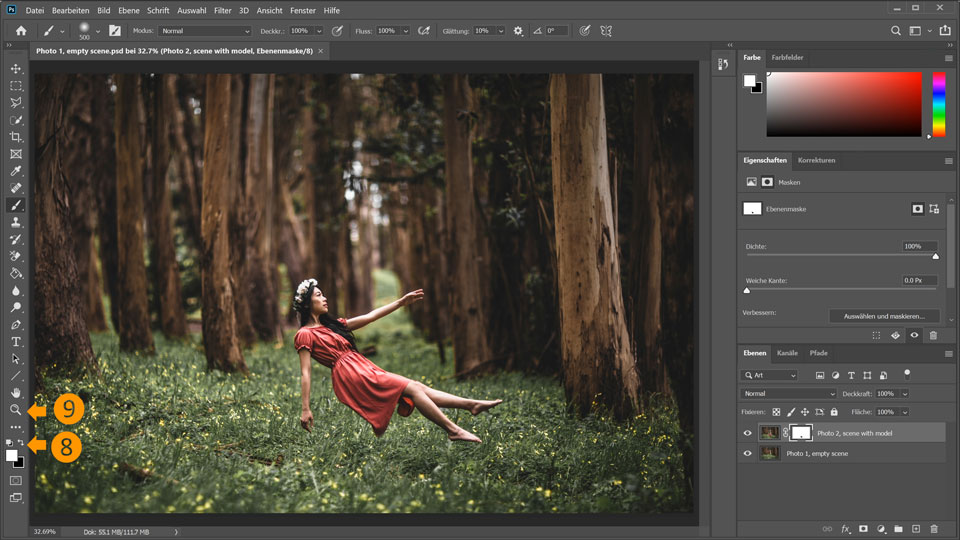This screenshot has height=540, width=960.
Task: Click the swap foreground/background colors arrow
Action: (x=21, y=443)
